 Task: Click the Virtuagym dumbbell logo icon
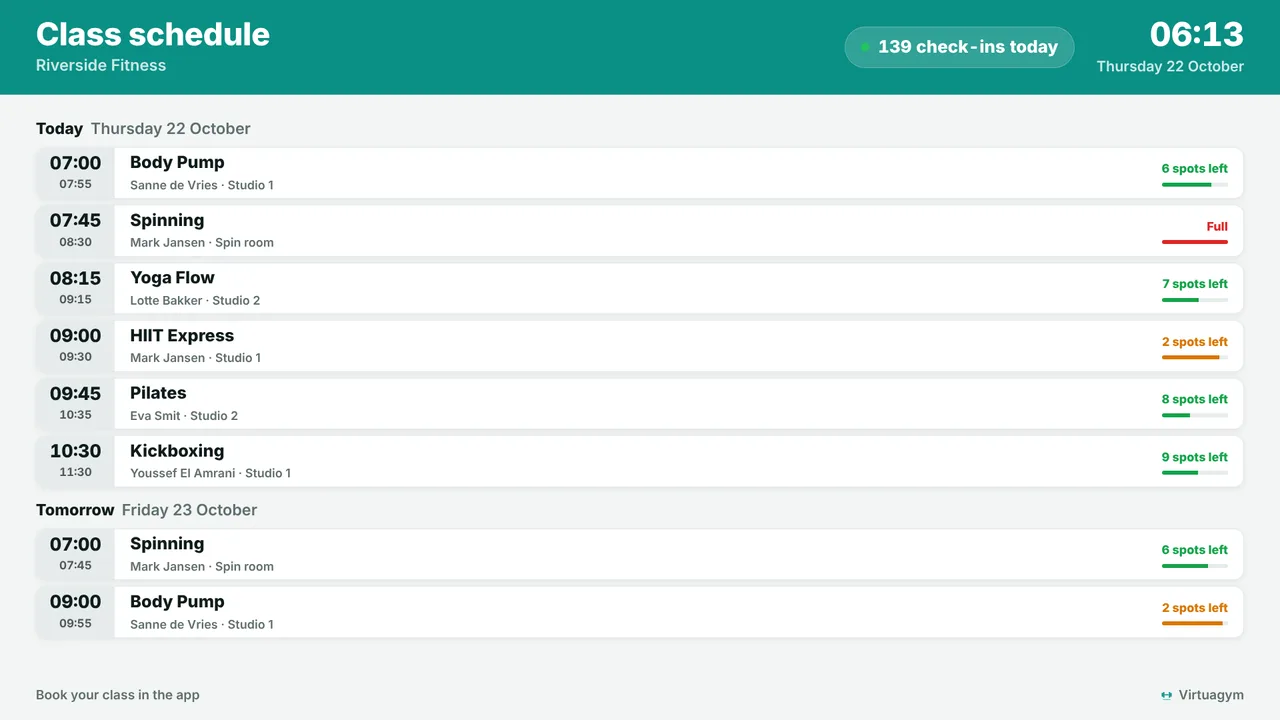1166,695
